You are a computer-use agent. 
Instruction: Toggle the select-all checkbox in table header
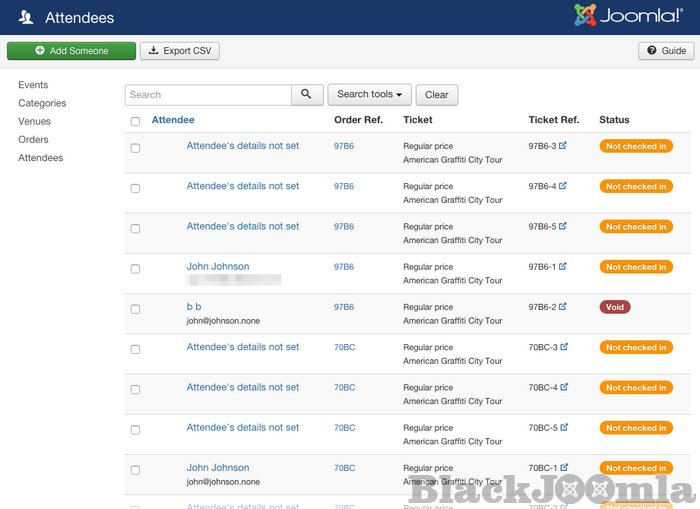[x=135, y=121]
